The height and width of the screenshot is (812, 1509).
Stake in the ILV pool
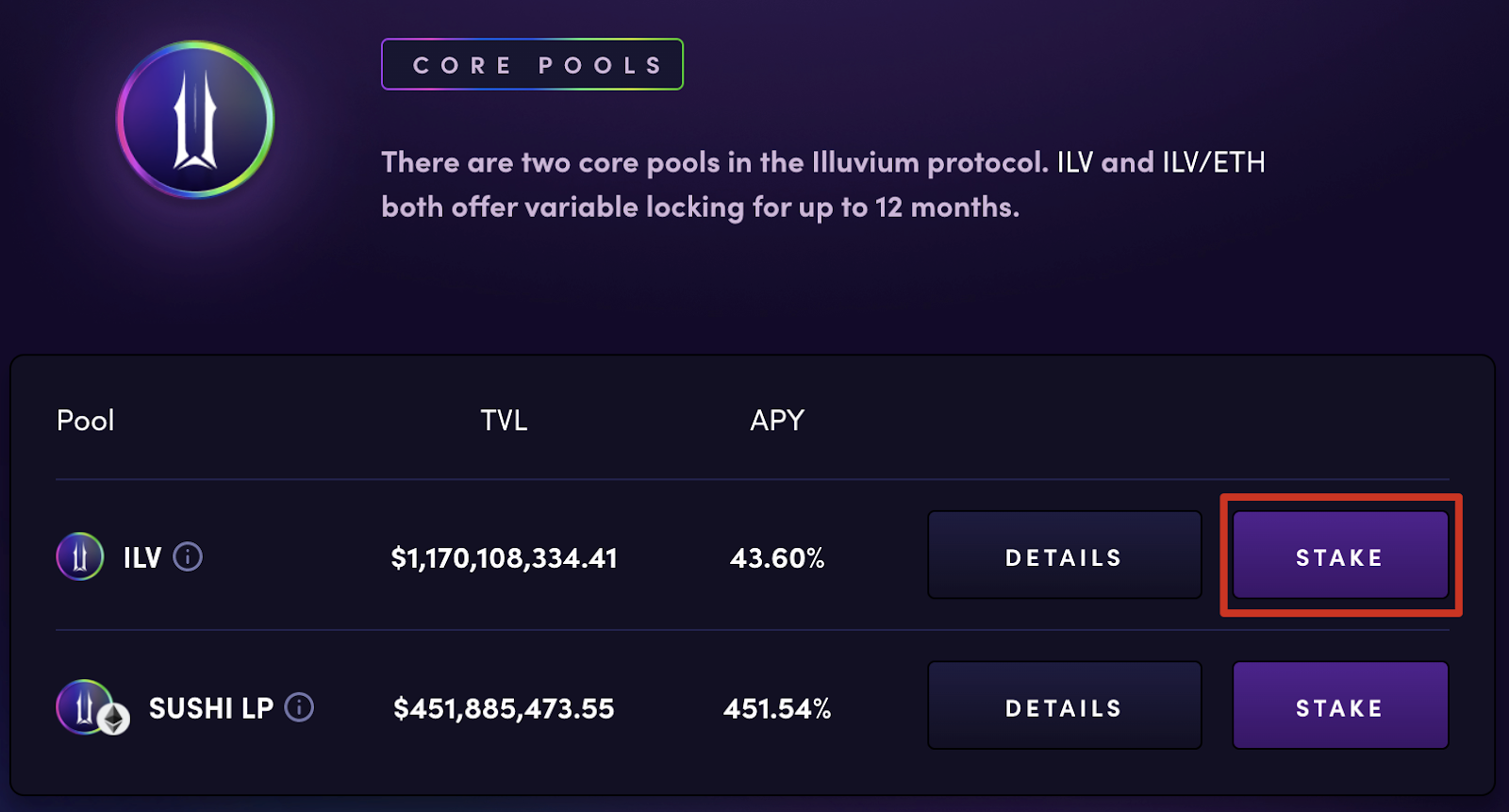pyautogui.click(x=1339, y=556)
